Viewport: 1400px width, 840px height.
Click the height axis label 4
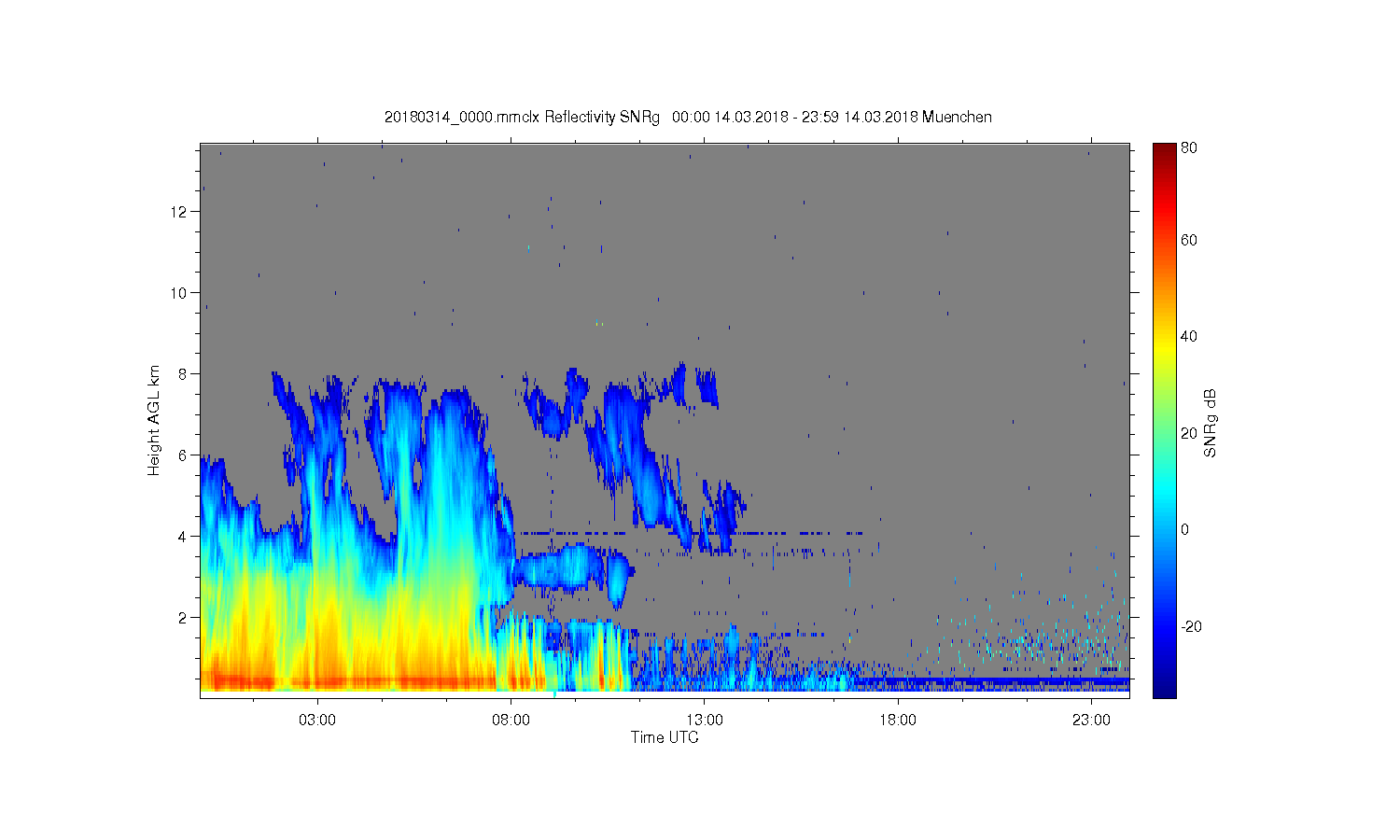tap(184, 537)
